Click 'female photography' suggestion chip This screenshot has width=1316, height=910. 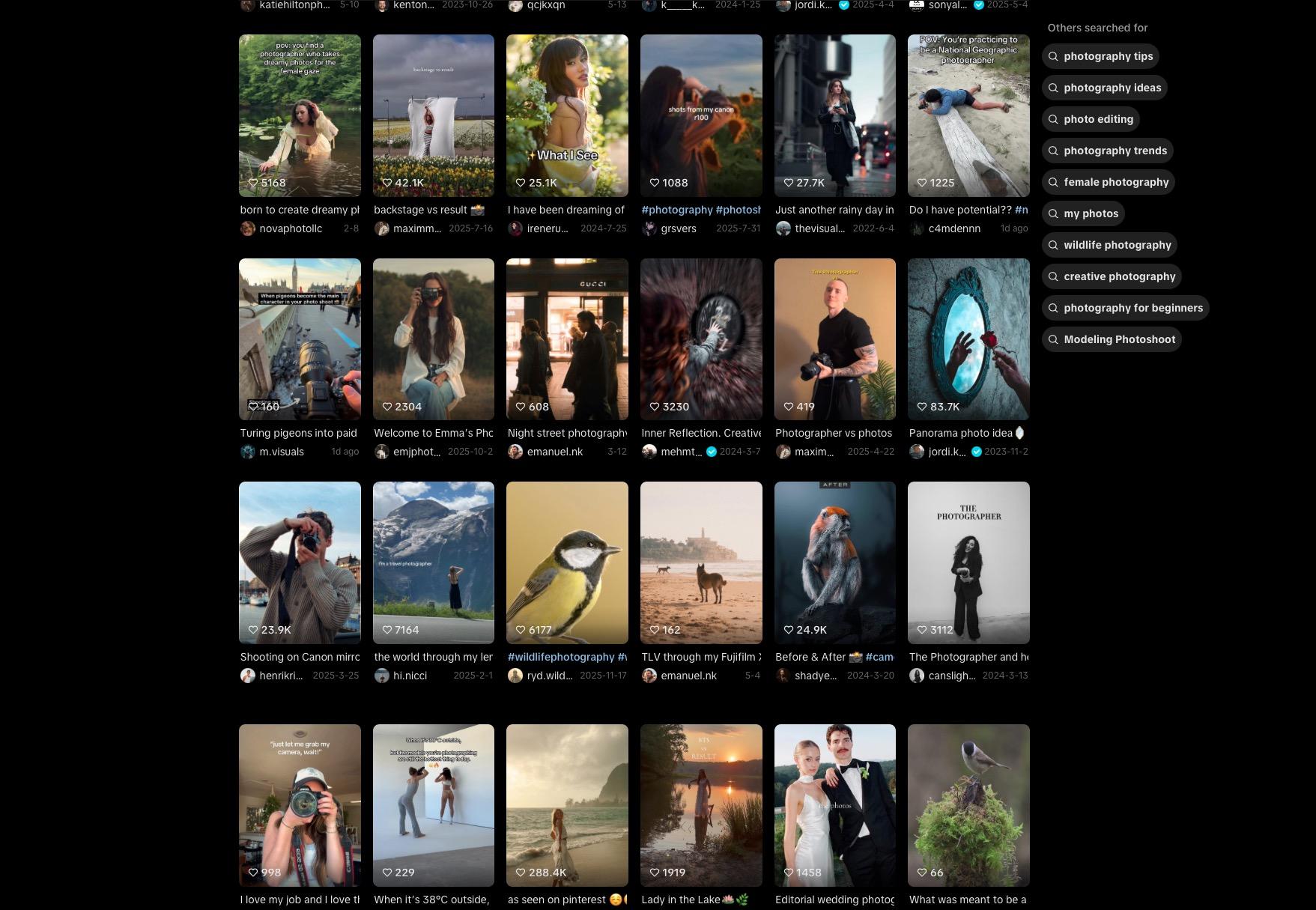pyautogui.click(x=1108, y=182)
